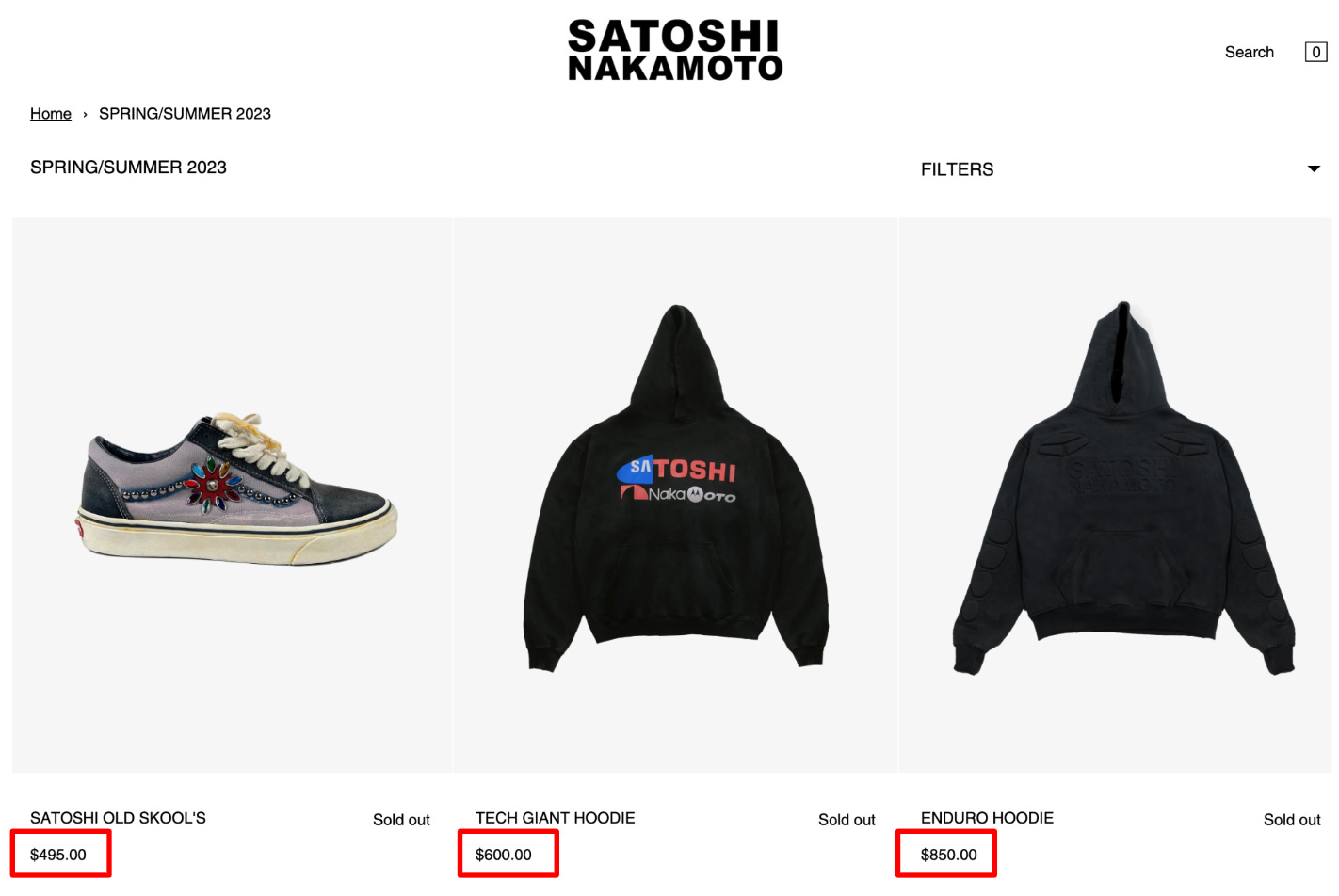Click the Search link

click(1249, 52)
